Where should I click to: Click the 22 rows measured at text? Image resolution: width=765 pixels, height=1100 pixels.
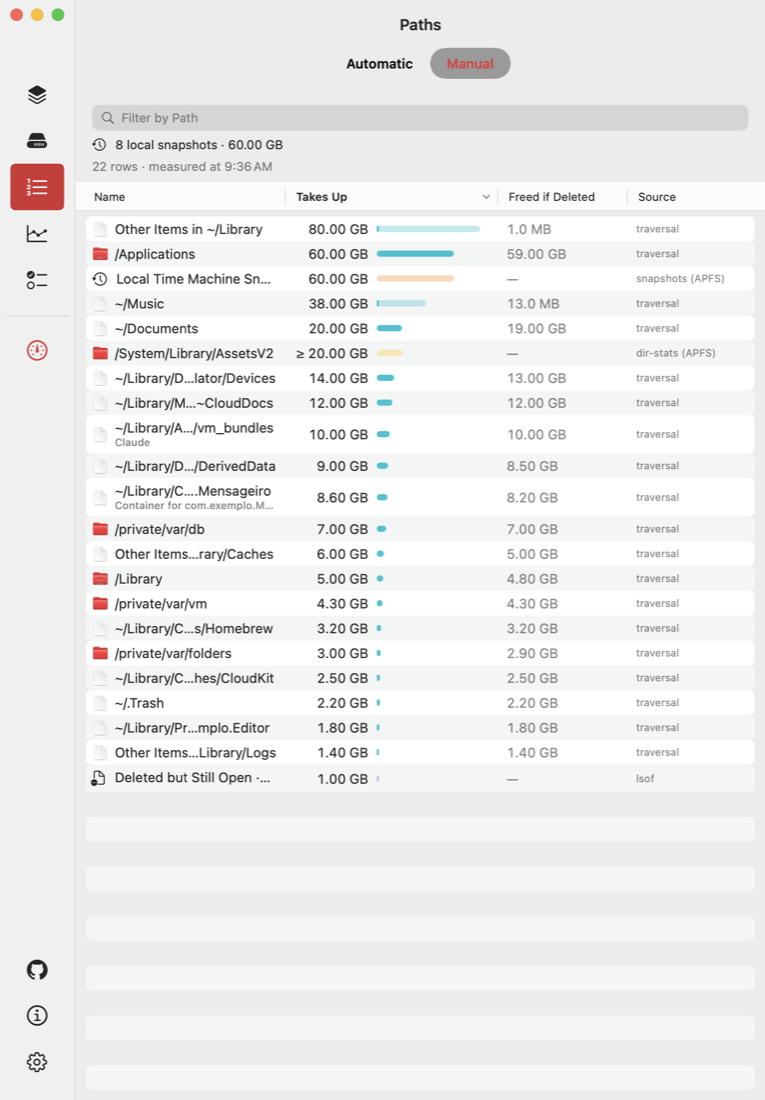182,167
